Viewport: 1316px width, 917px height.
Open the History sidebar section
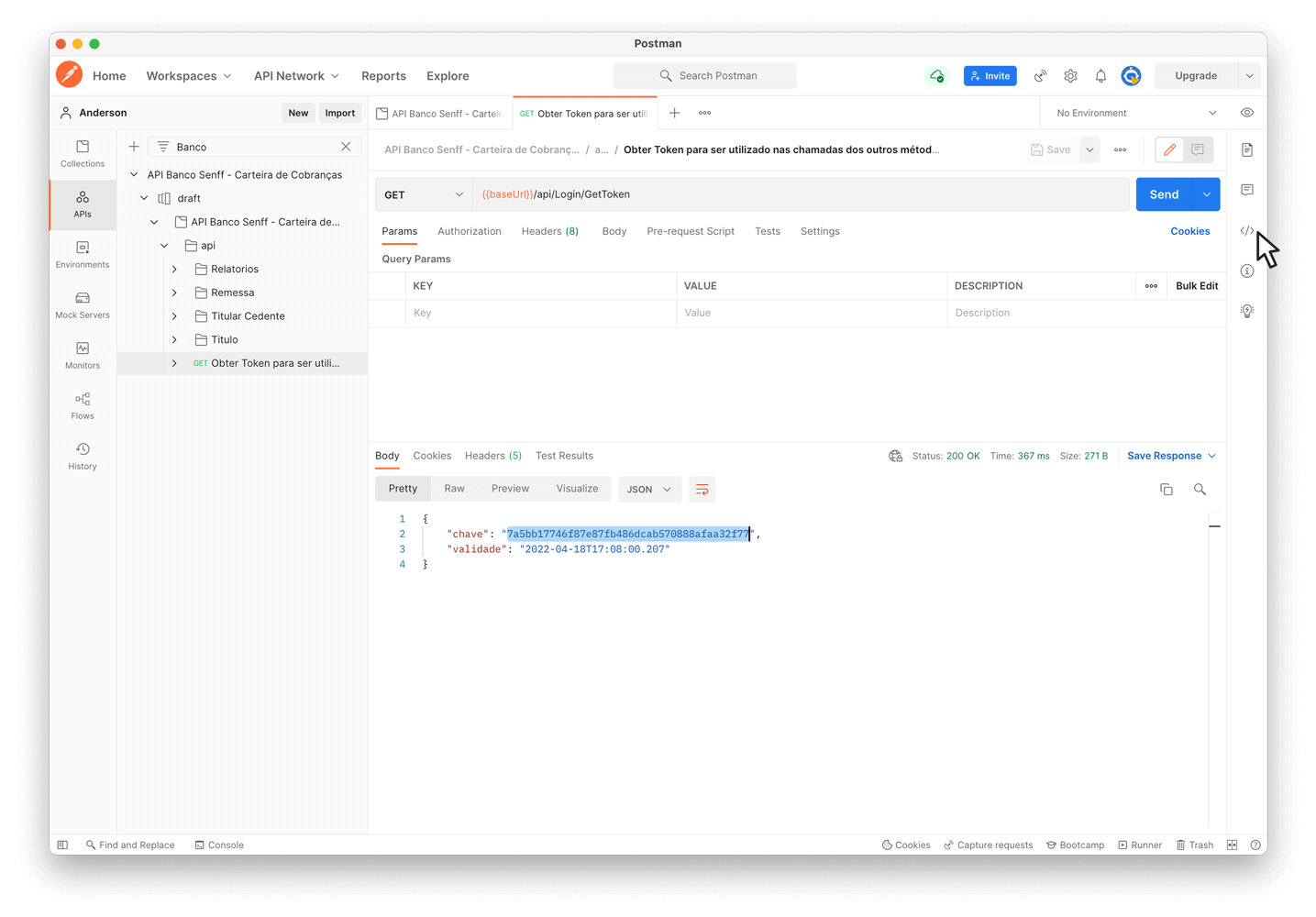pyautogui.click(x=83, y=456)
